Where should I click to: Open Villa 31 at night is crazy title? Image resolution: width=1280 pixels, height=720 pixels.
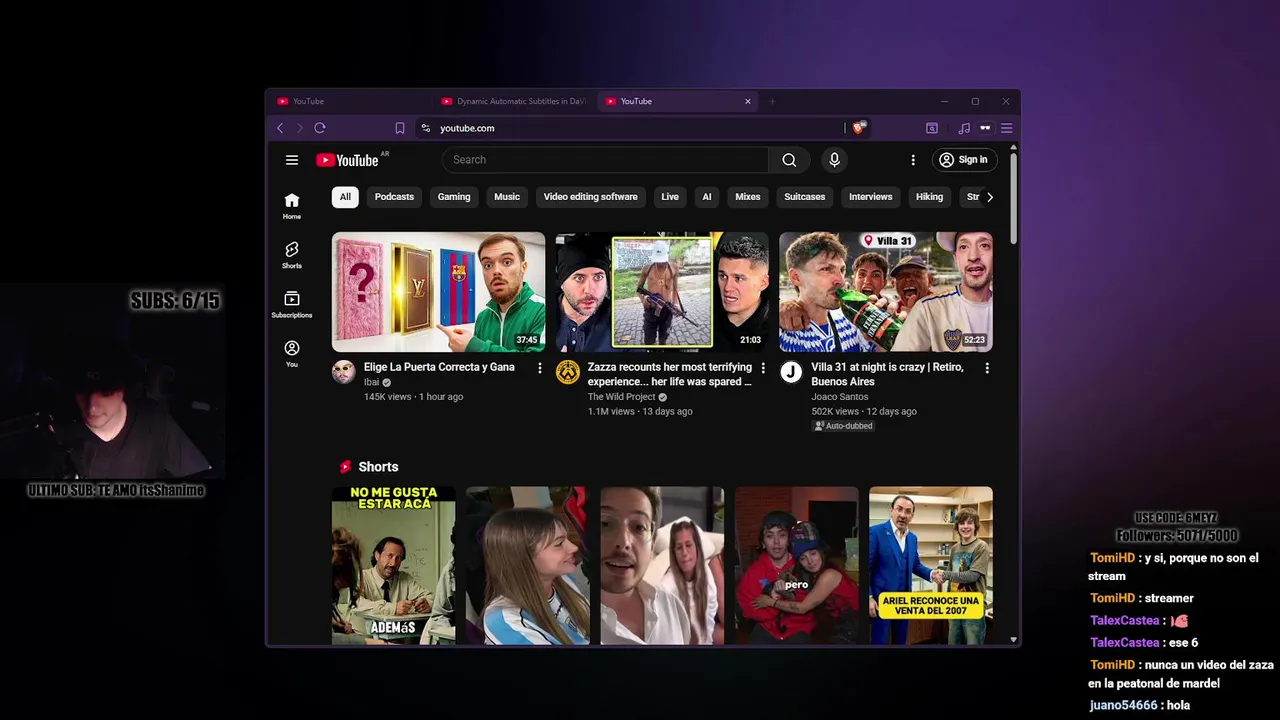pyautogui.click(x=887, y=374)
